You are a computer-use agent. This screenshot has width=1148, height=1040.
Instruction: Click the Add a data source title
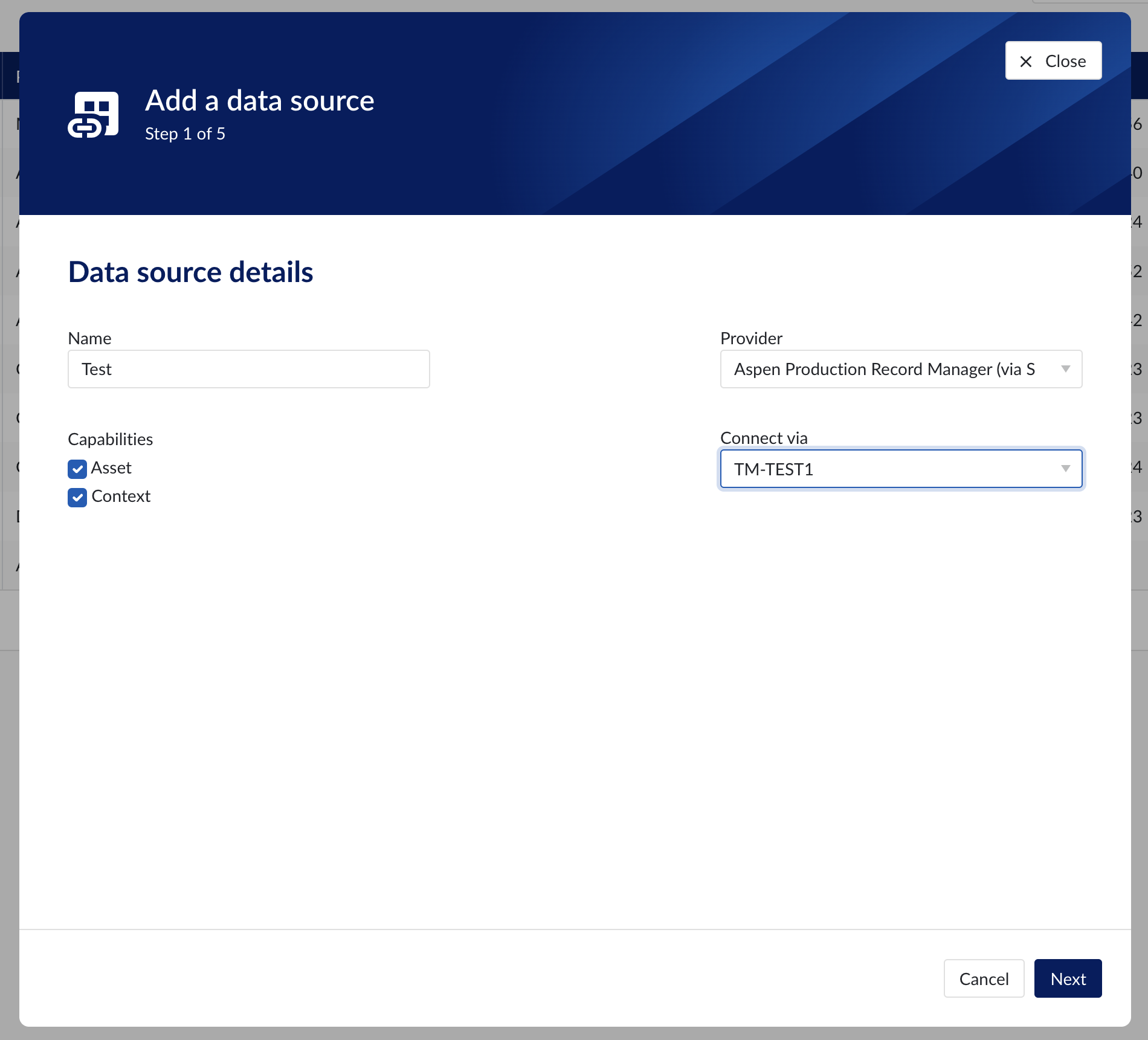click(260, 101)
